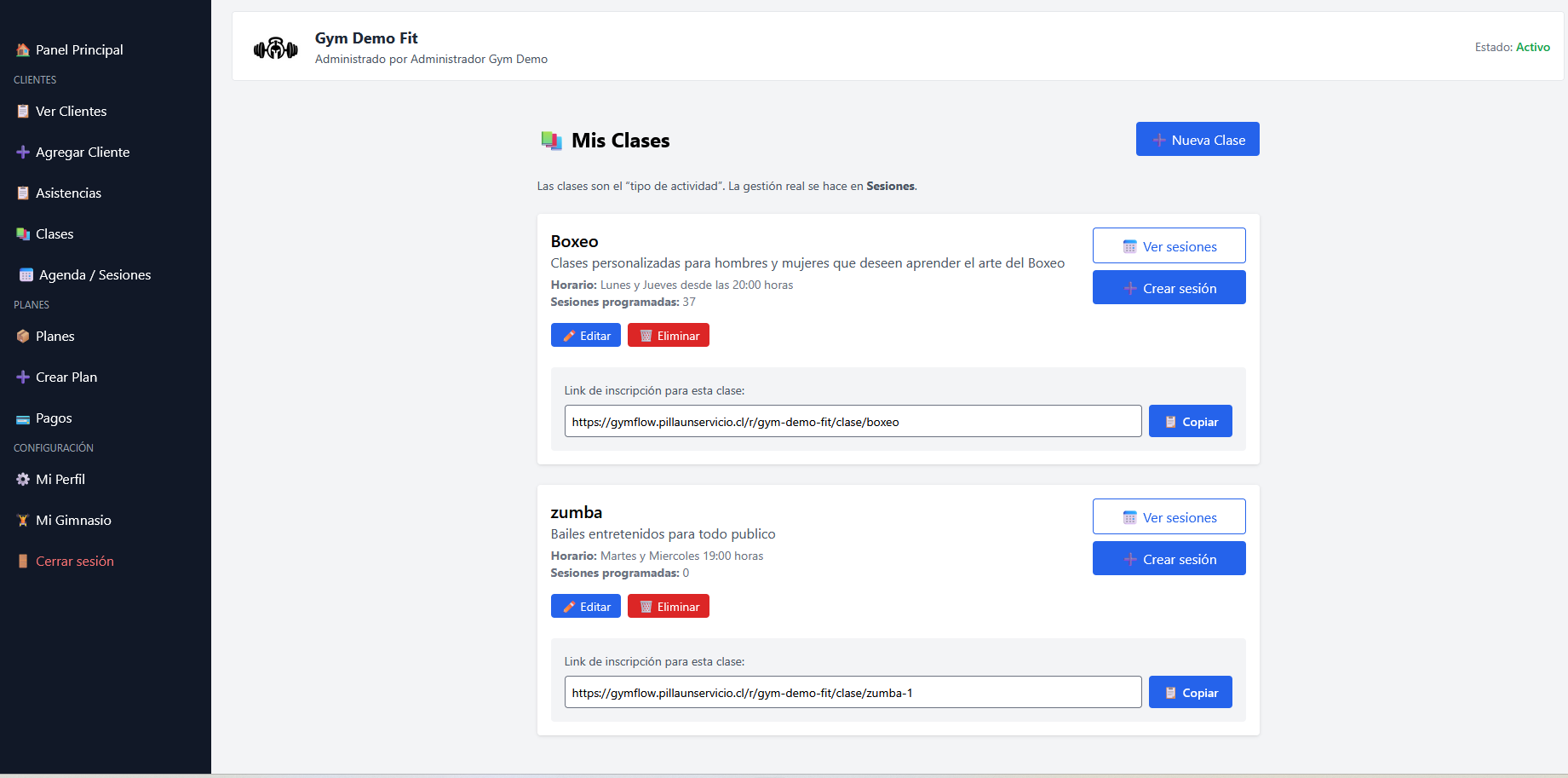This screenshot has width=1568, height=778.
Task: Click the Boxeo class title
Action: click(x=575, y=241)
